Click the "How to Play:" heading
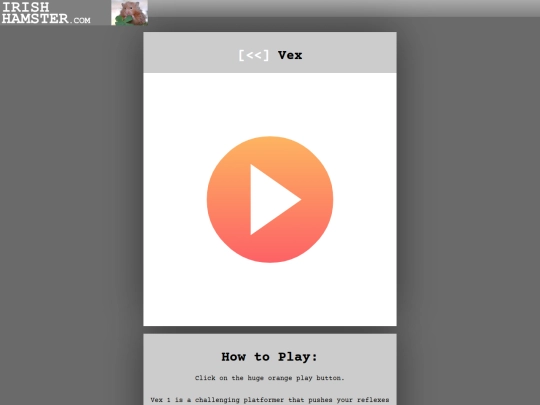540x405 pixels. click(269, 357)
